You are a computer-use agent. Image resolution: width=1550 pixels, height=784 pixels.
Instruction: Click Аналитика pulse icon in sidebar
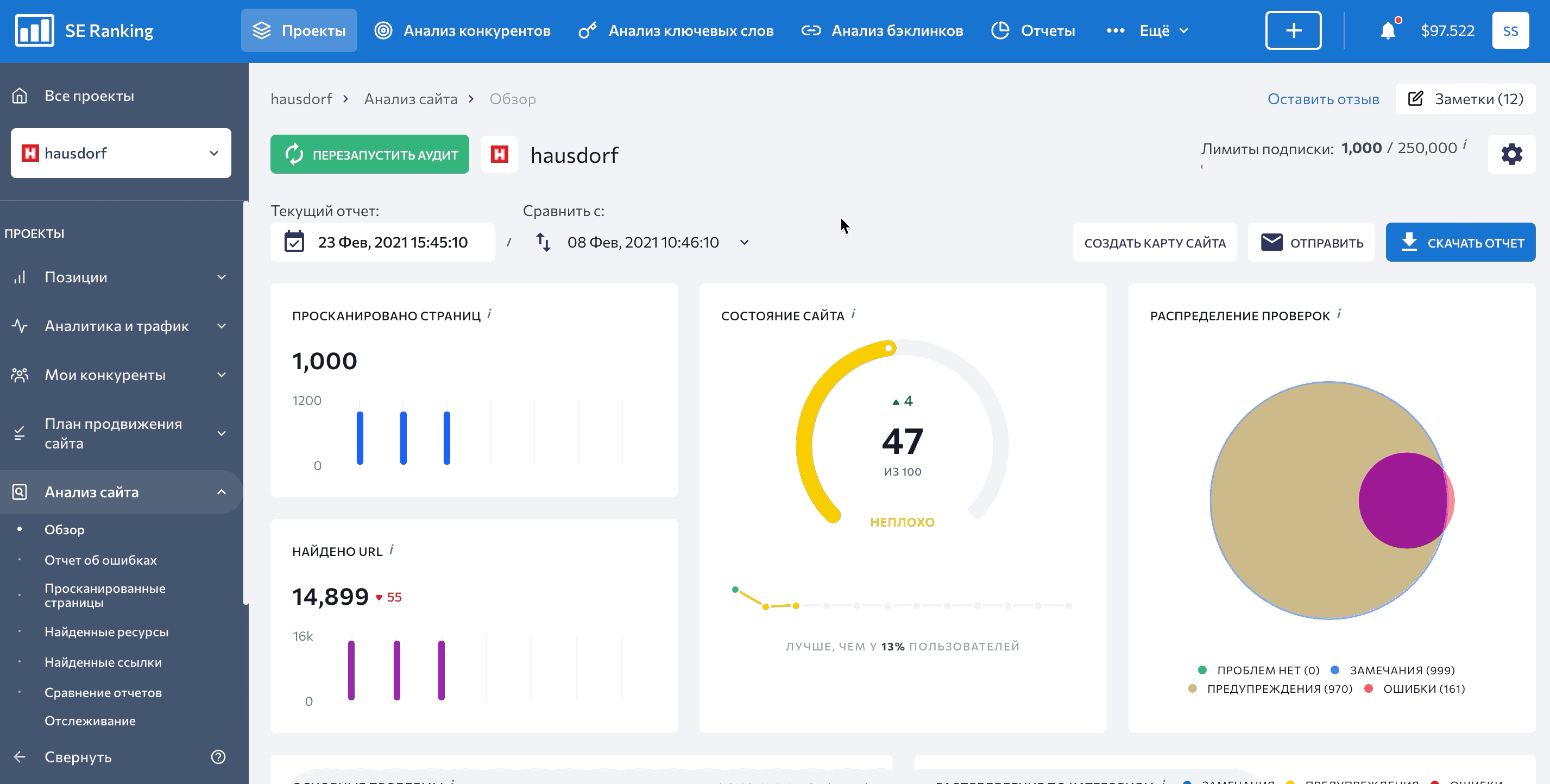pyautogui.click(x=19, y=326)
